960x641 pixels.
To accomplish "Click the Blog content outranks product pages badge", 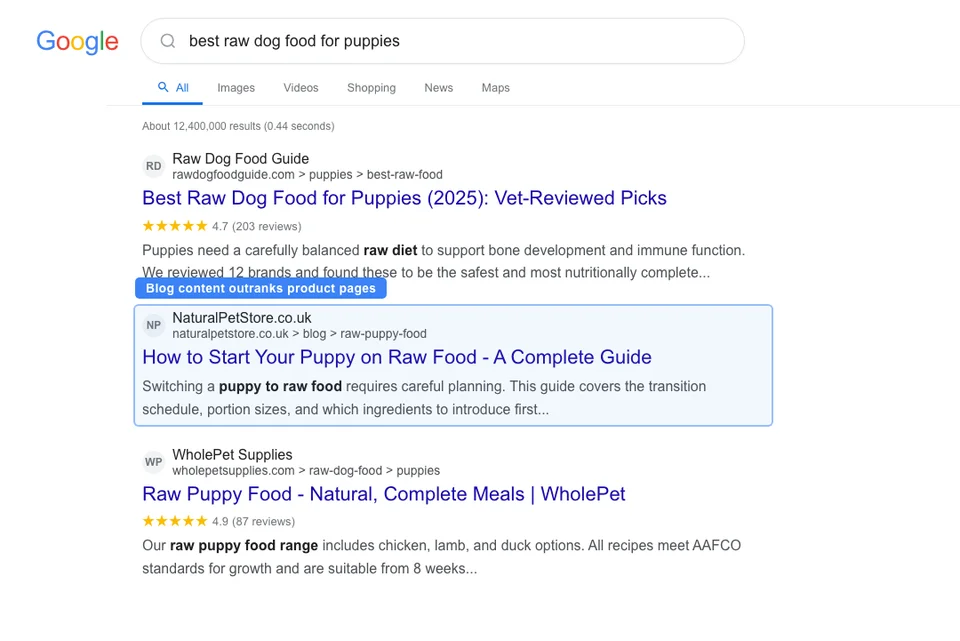I will (x=260, y=288).
